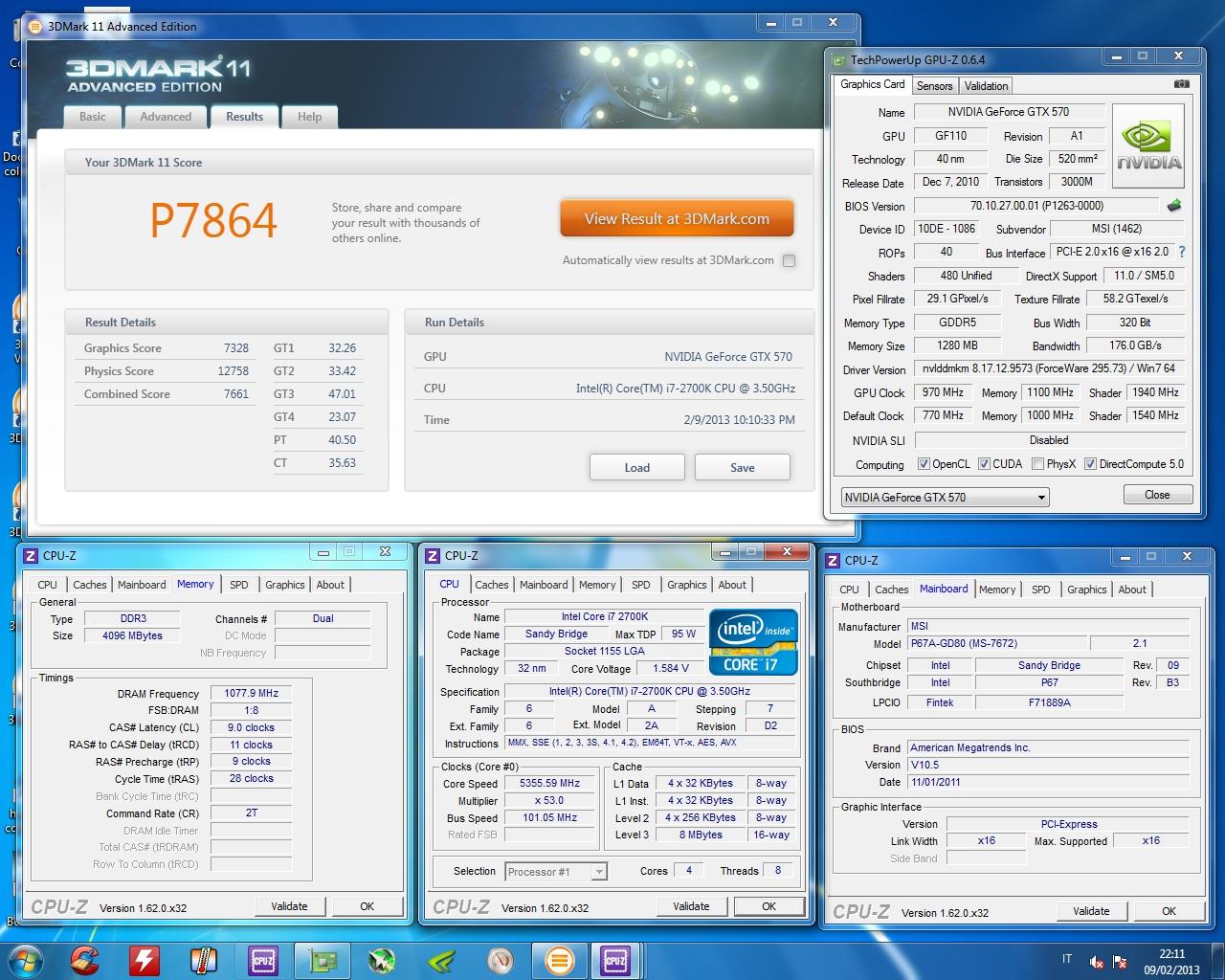The image size is (1225, 980).
Task: Toggle the PhysX checkbox
Action: [1039, 464]
